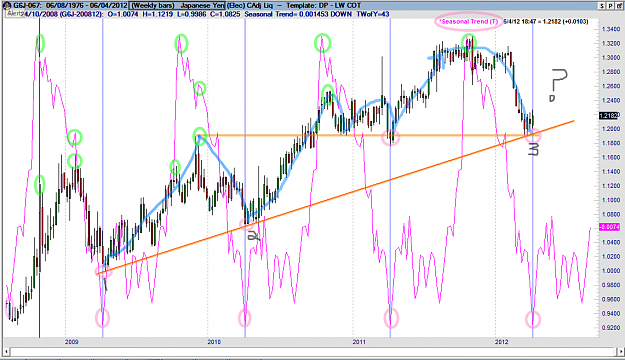This screenshot has height=360, width=625.
Task: Click the 'O=1.0074' open value
Action: [x=122, y=14]
